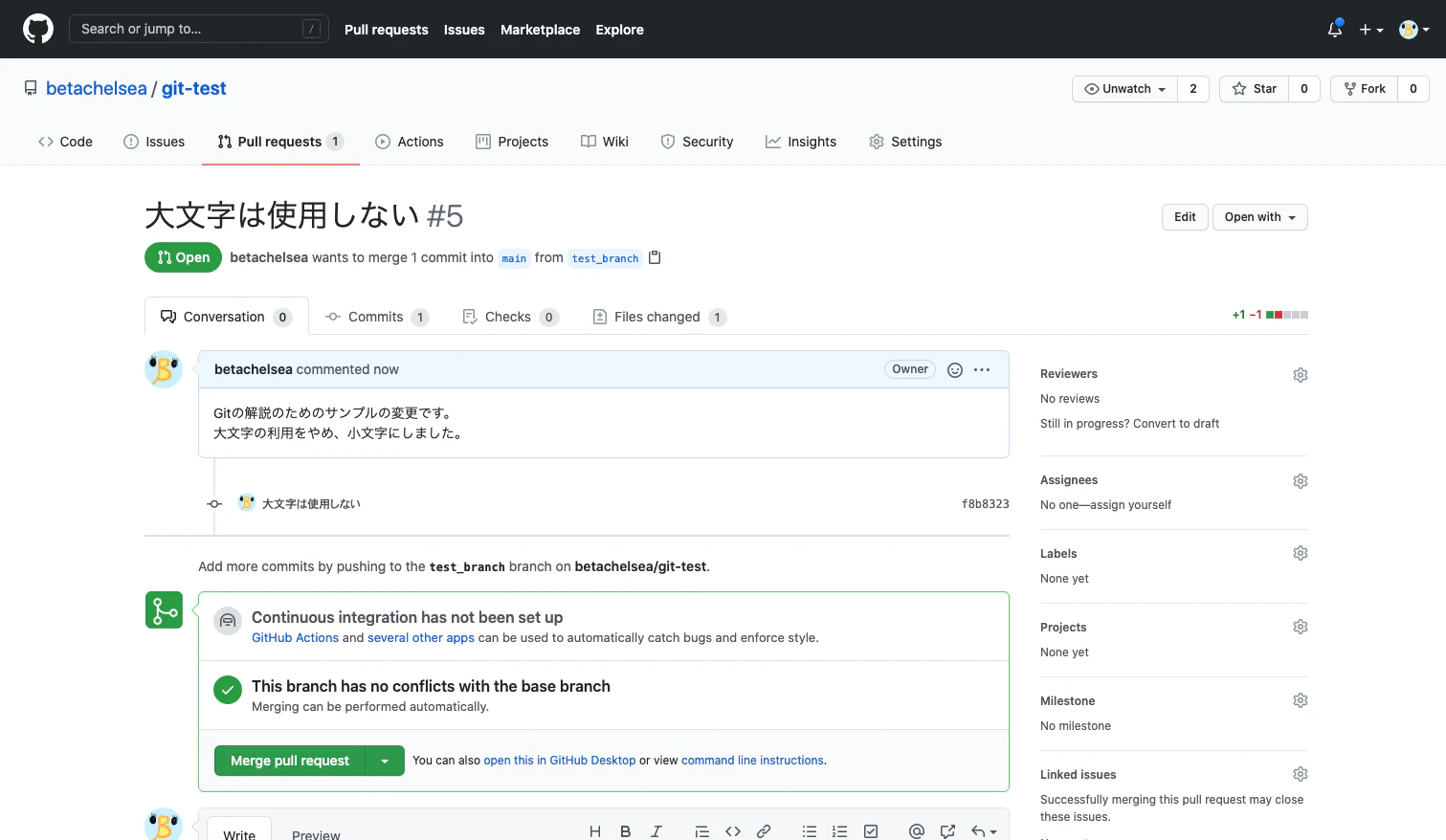Insert a numbered list in the editor
This screenshot has height=840, width=1446.
point(840,831)
